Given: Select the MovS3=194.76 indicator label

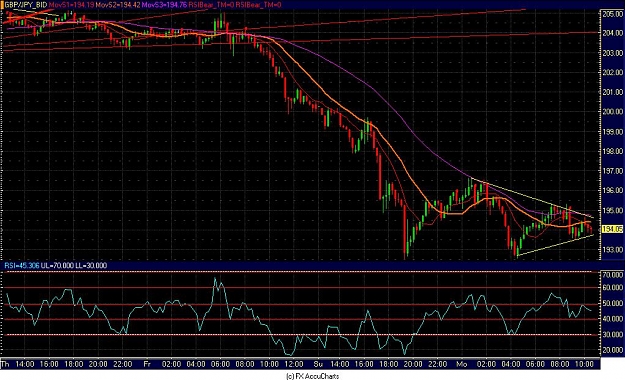Looking at the screenshot, I should click(165, 5).
